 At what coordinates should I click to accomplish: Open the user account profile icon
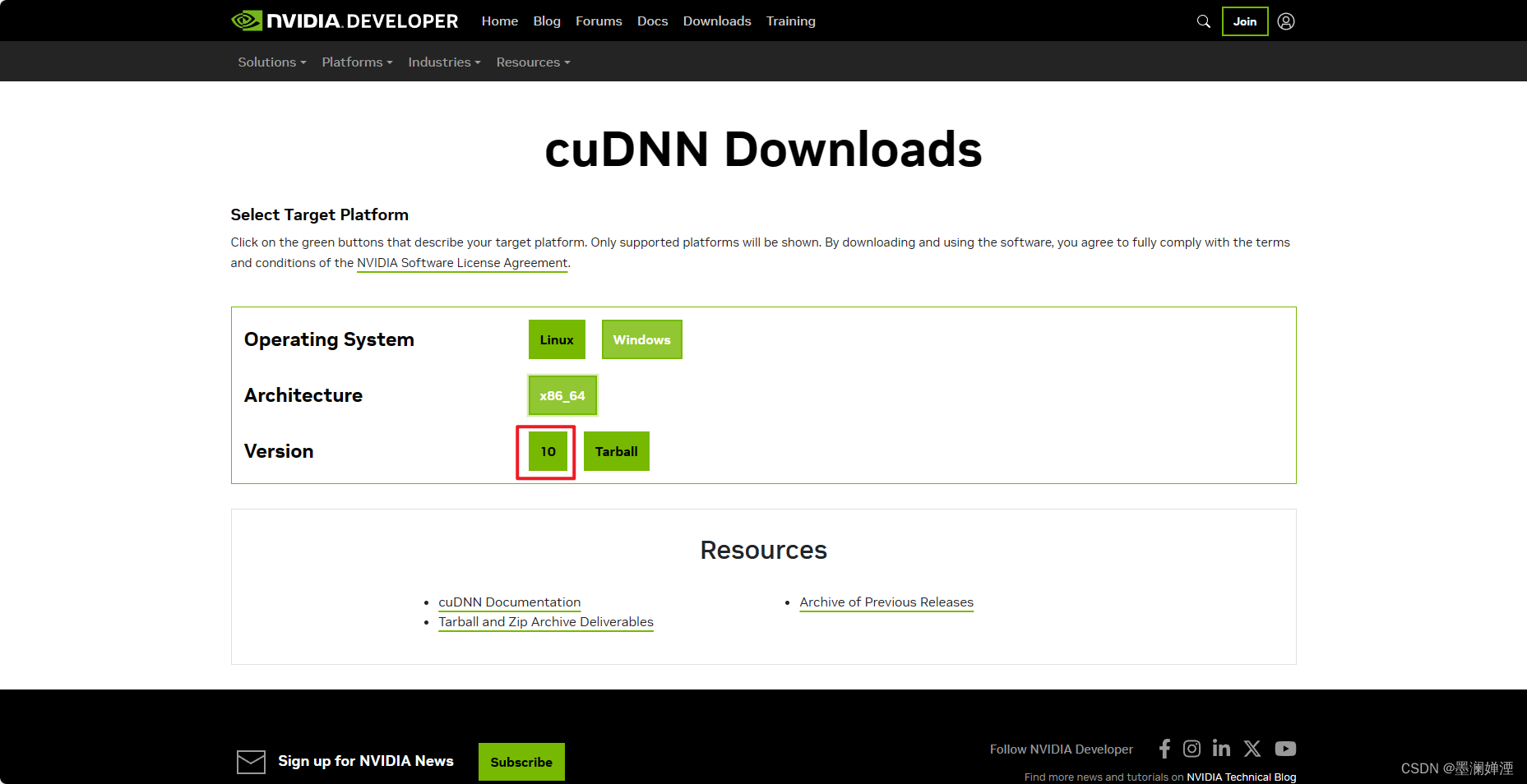[1286, 21]
